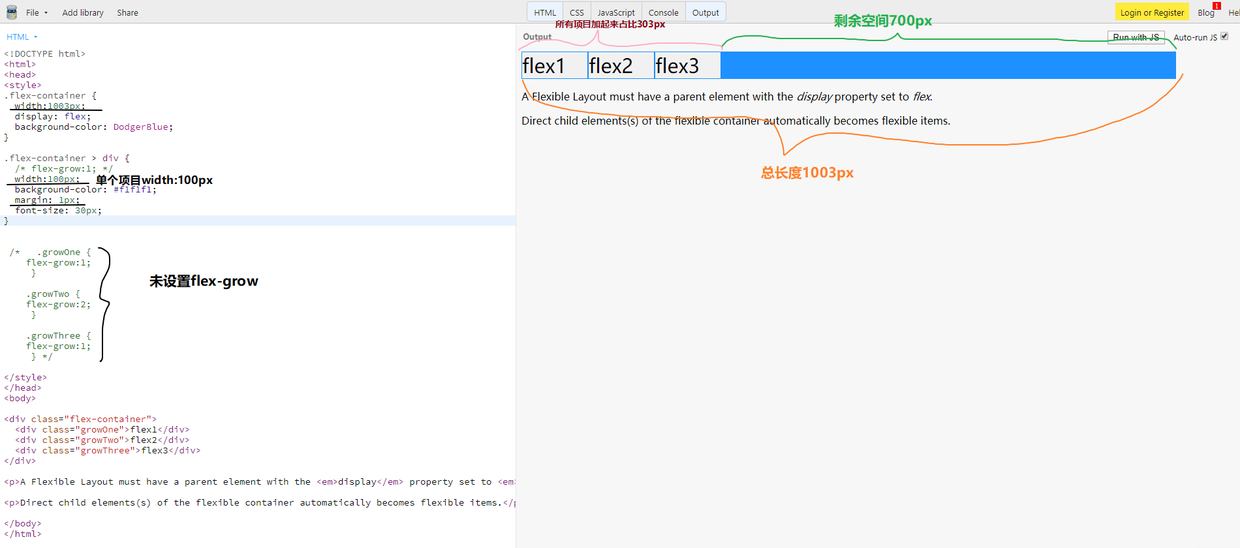Click the growOne div line with flex1
This screenshot has height=548, width=1240.
click(102, 430)
